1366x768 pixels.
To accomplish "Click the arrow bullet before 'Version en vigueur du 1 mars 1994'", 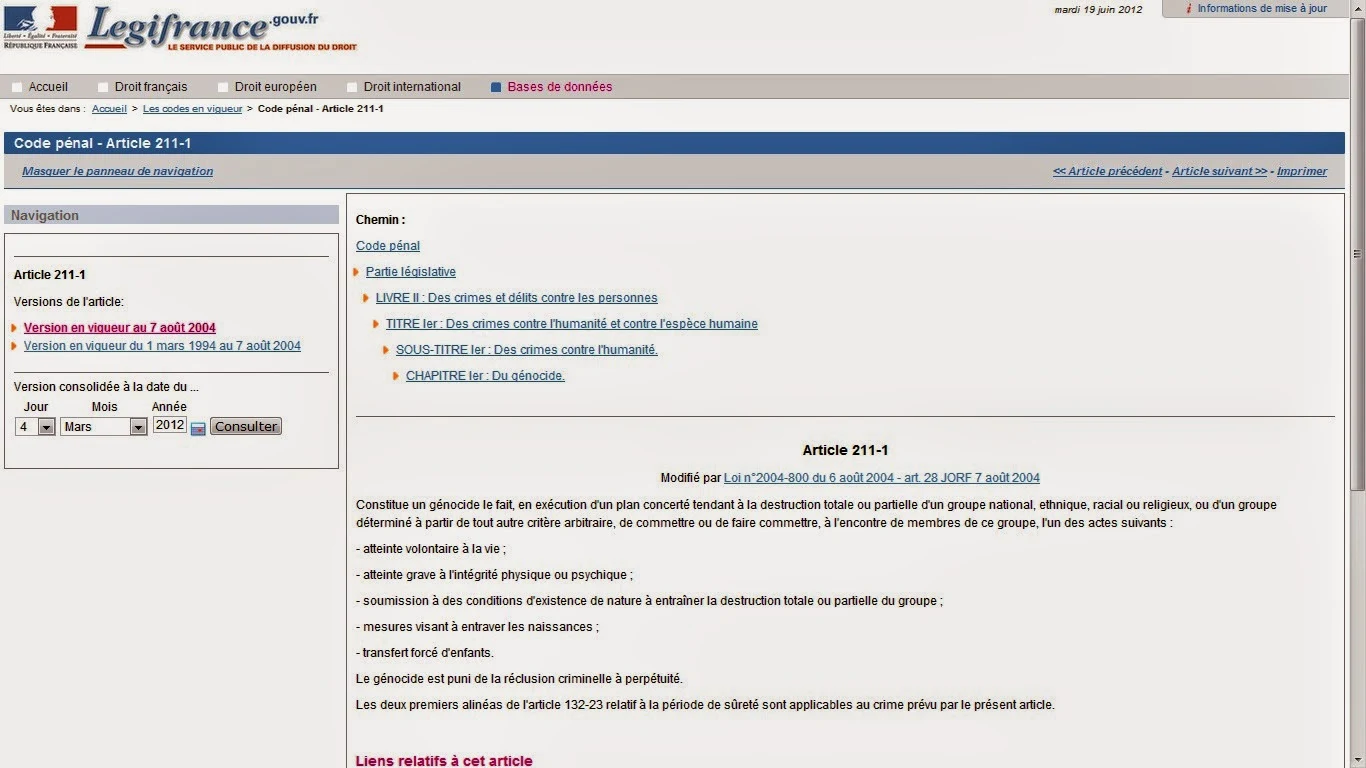I will (14, 346).
